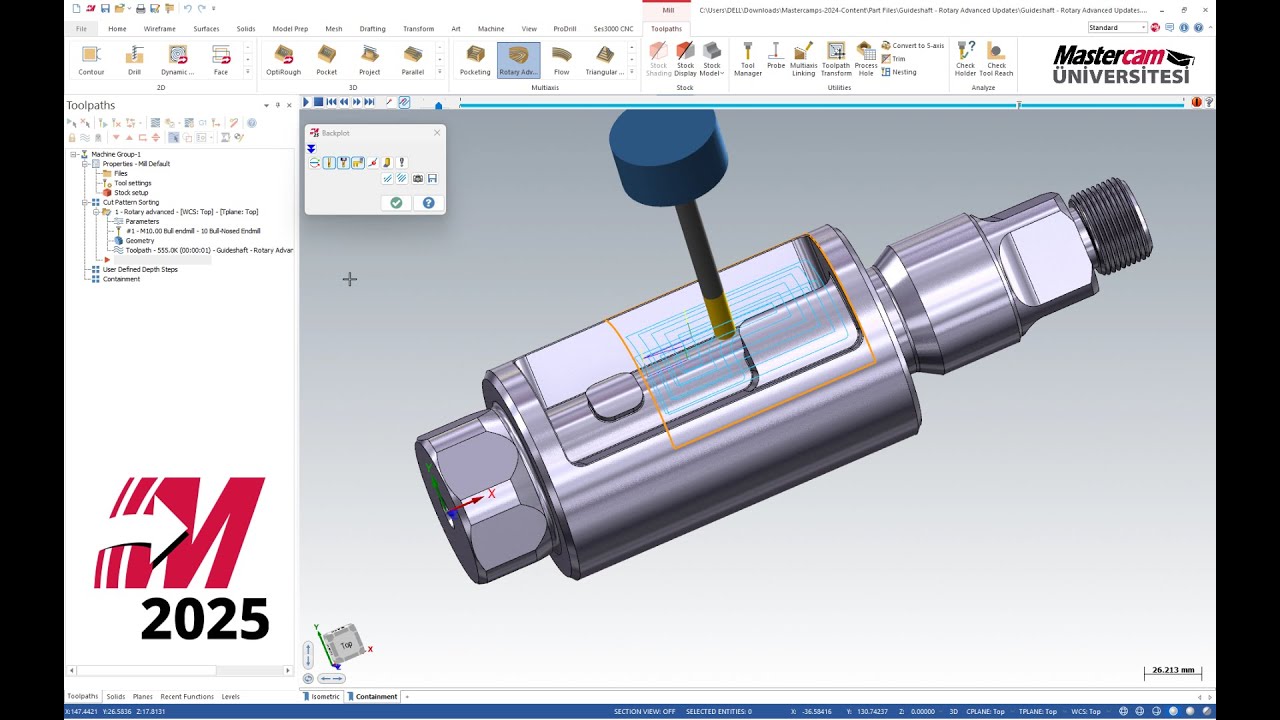This screenshot has width=1280, height=720.
Task: Switch to the Planes manager tab
Action: (143, 696)
